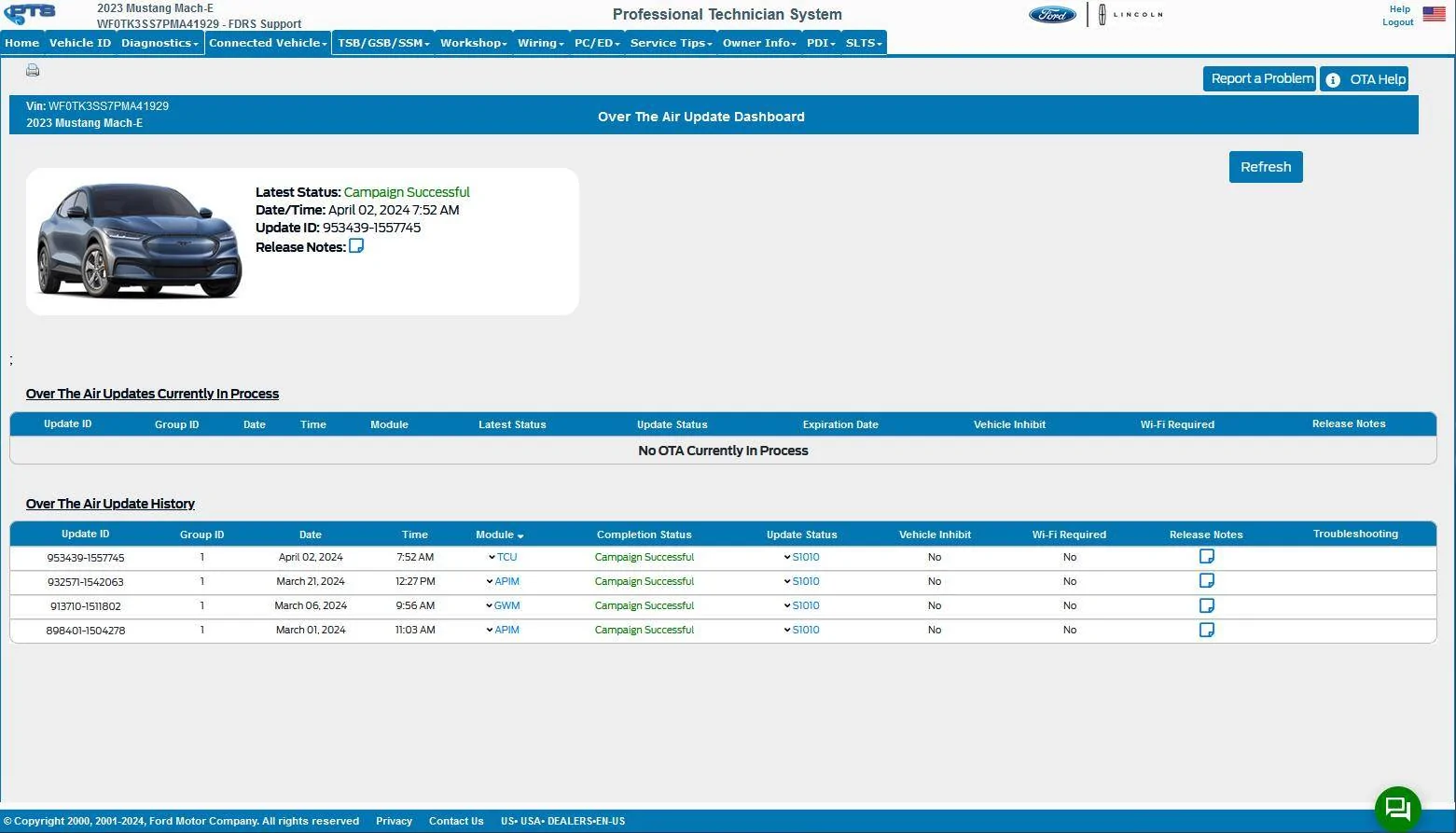Open the Connected Vehicle menu

pos(268,43)
